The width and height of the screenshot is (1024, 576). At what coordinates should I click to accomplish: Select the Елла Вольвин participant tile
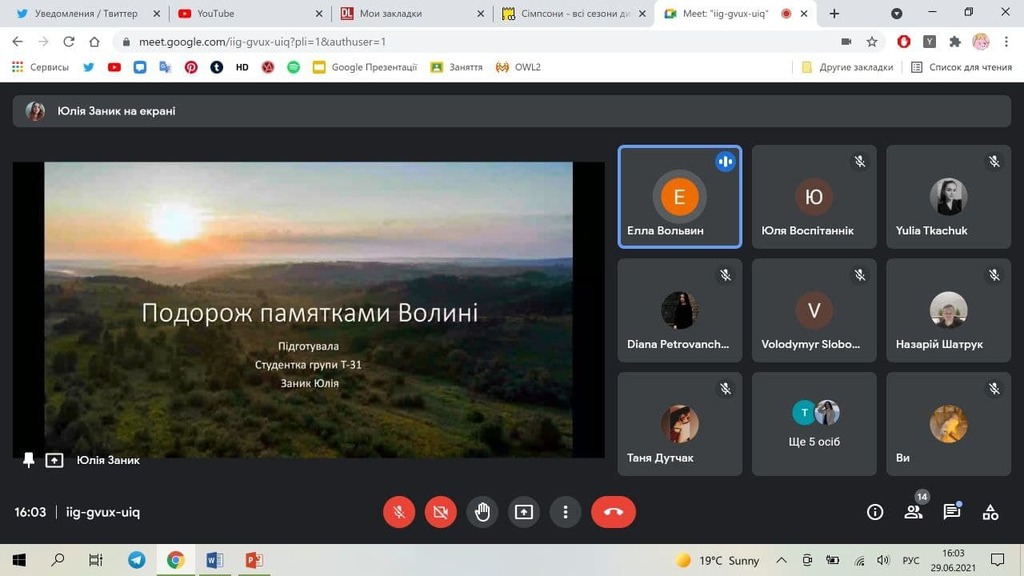coord(679,197)
